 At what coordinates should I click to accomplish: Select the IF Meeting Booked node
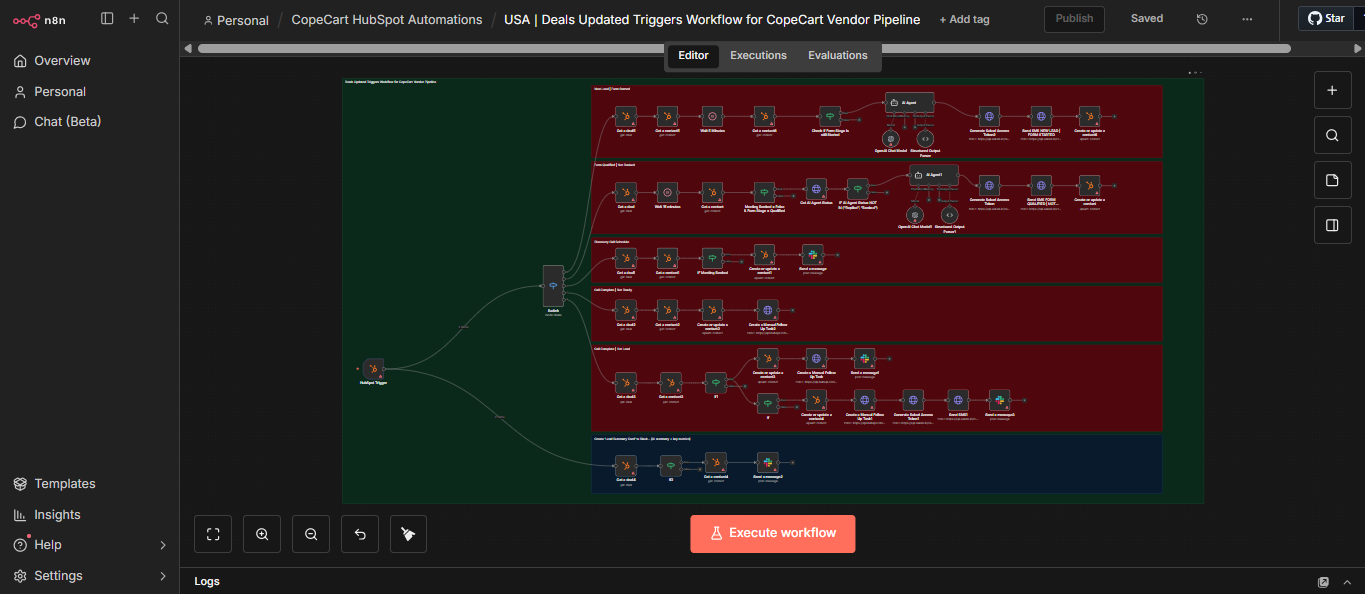[x=712, y=259]
